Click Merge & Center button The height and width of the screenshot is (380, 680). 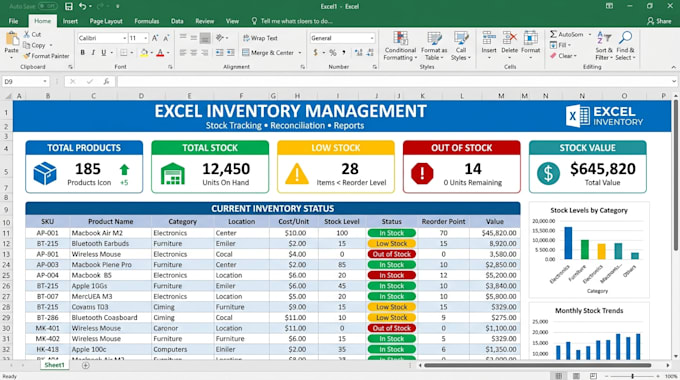point(268,52)
